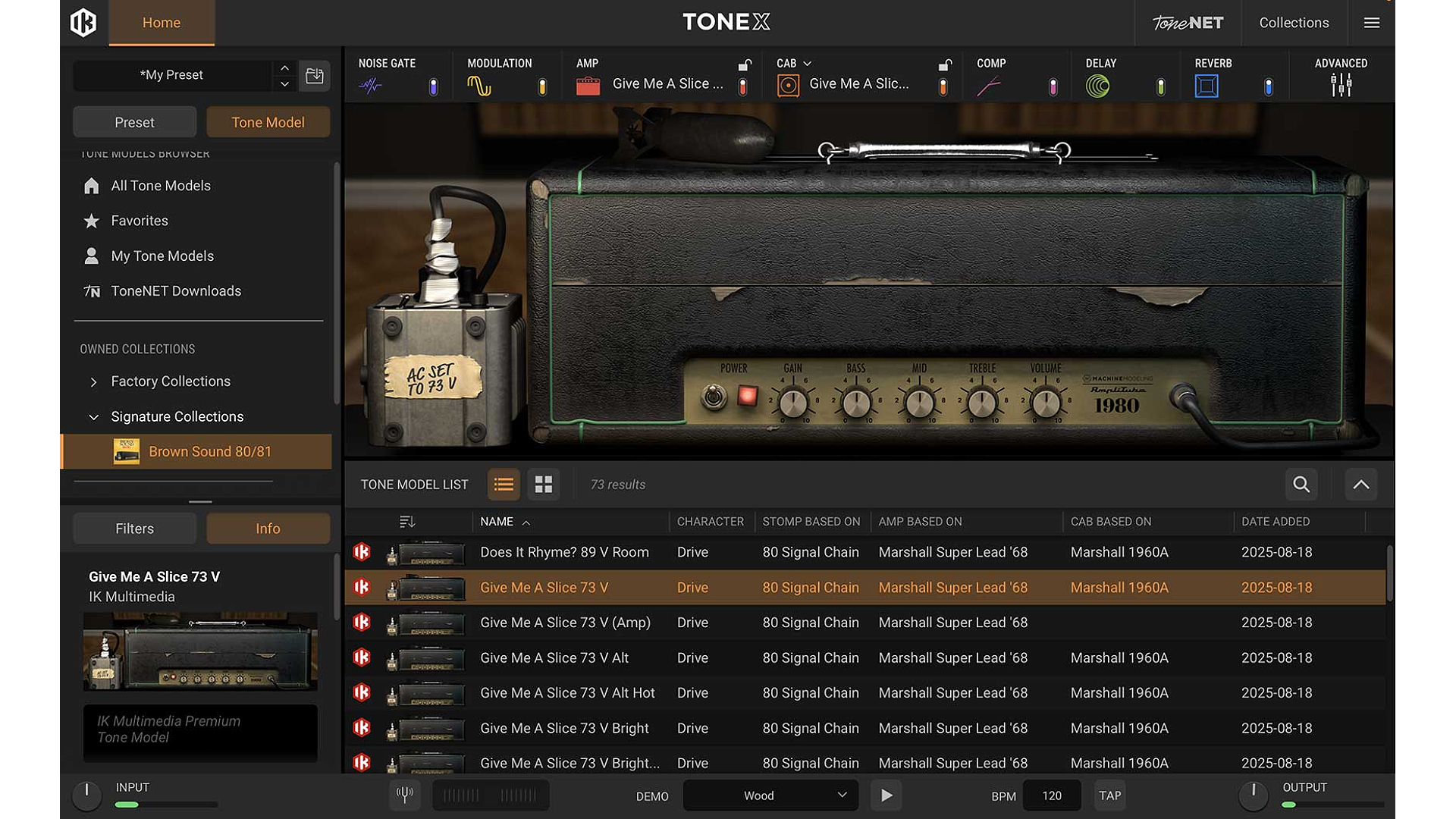
Task: Select Give Me A Slice 73 V (Amp) row
Action: [864, 623]
